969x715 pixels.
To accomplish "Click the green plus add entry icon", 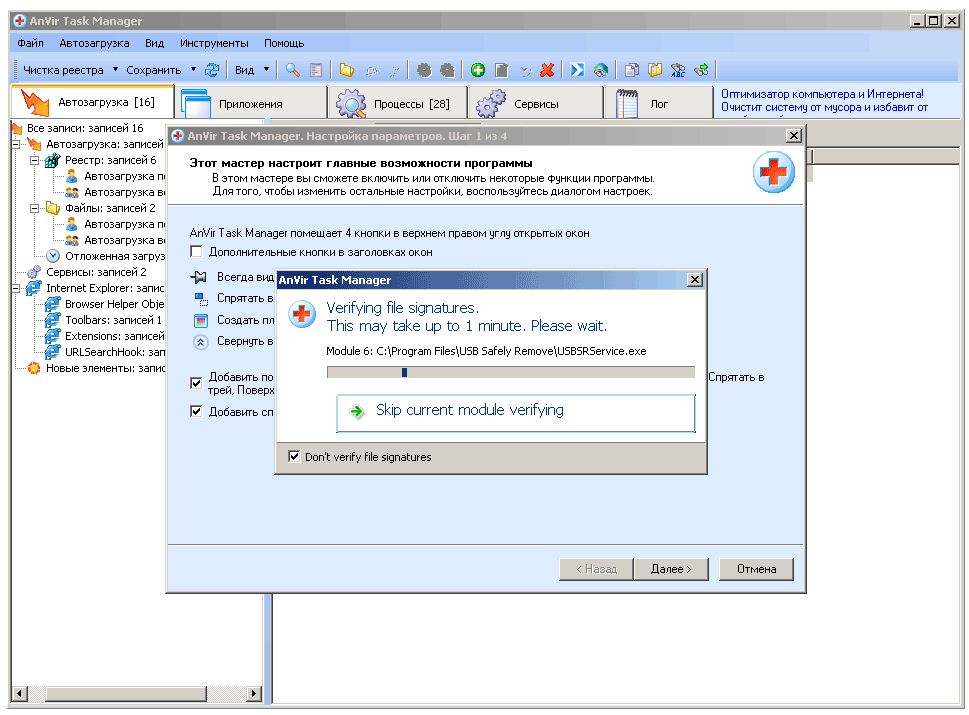I will pyautogui.click(x=478, y=70).
